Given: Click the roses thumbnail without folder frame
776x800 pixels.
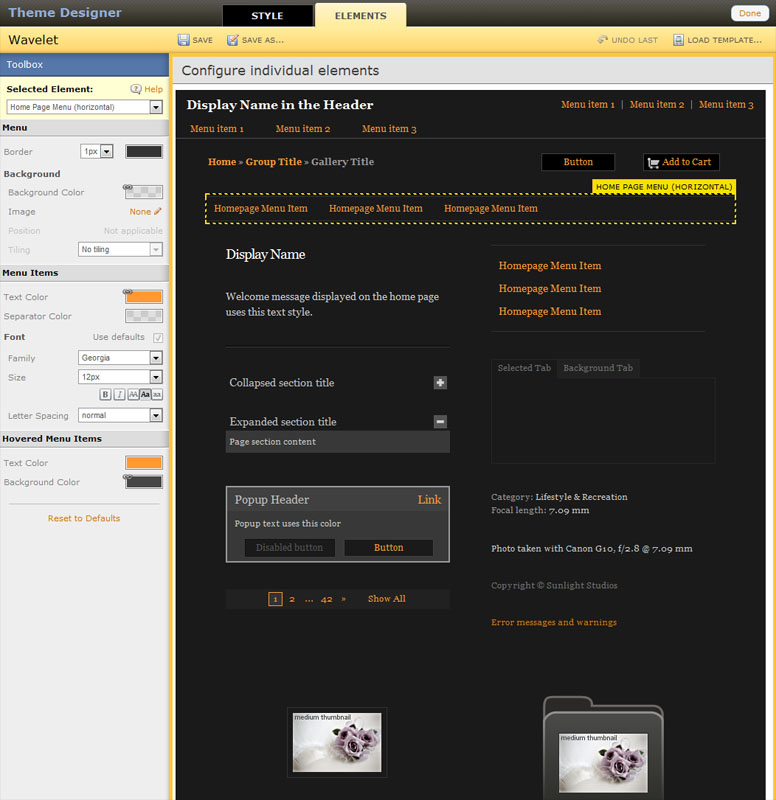Looking at the screenshot, I should pyautogui.click(x=337, y=742).
